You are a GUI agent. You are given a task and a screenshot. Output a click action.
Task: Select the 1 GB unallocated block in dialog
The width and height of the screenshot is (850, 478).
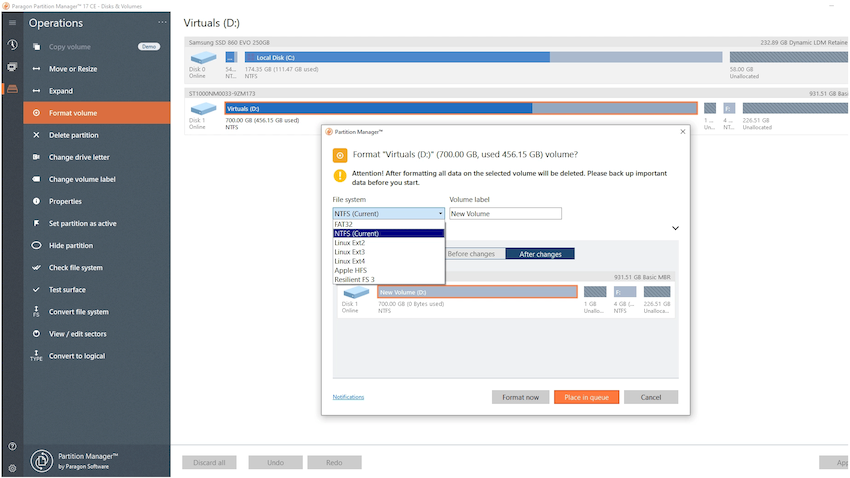tap(595, 292)
